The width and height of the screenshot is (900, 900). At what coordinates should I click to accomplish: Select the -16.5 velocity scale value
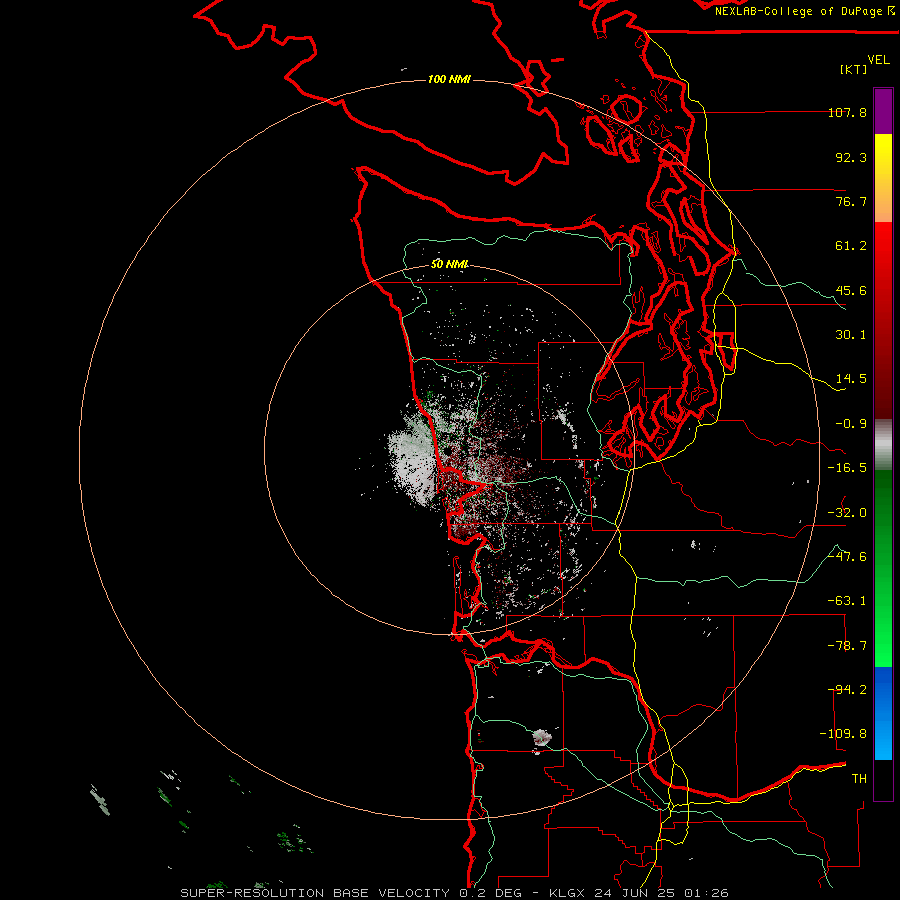pyautogui.click(x=847, y=468)
